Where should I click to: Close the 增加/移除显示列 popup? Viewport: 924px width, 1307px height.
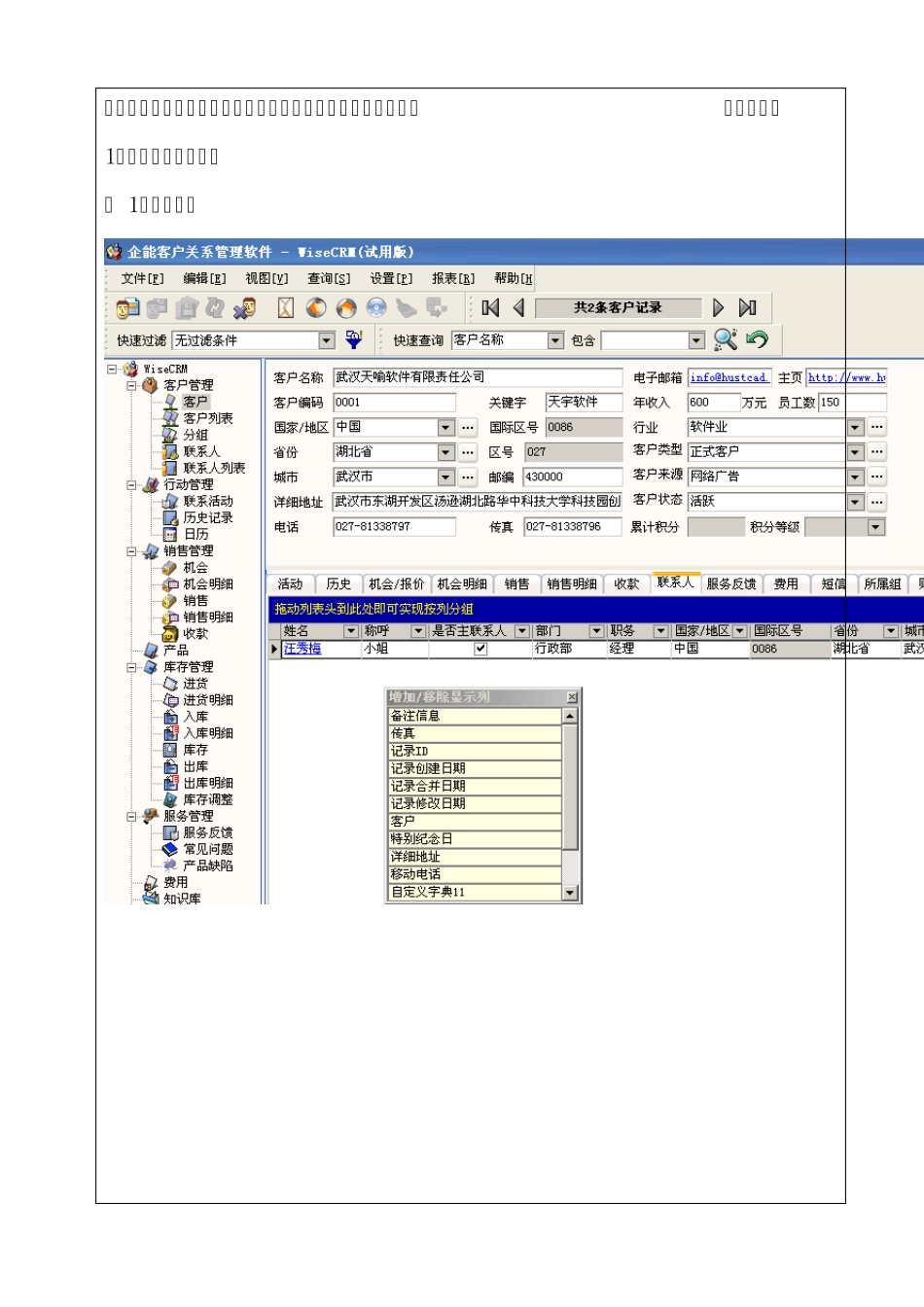click(x=572, y=697)
